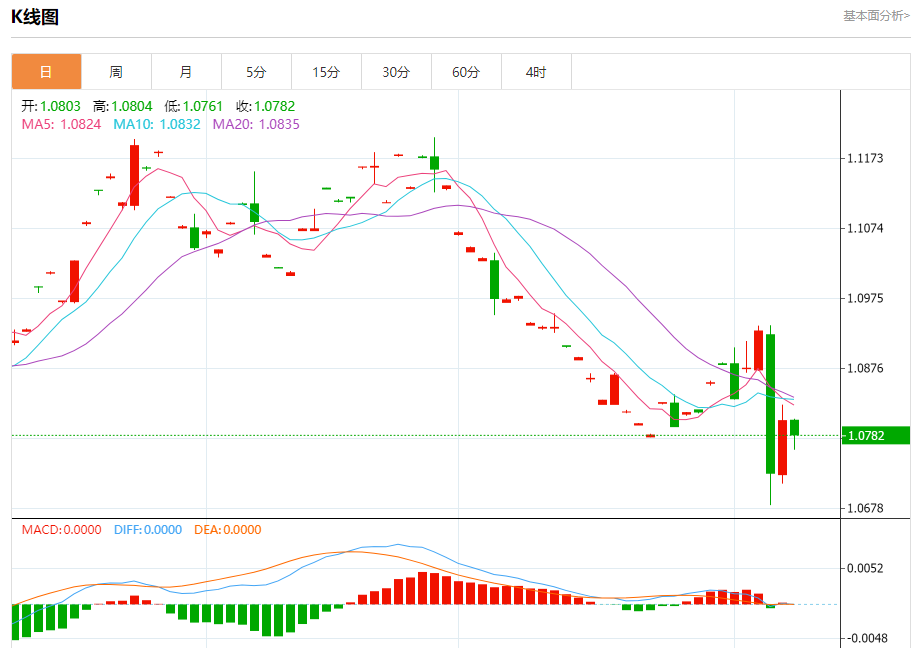Screen dimensions: 916x648
Task: Click the 1.1074 price axis label
Action: coord(865,228)
